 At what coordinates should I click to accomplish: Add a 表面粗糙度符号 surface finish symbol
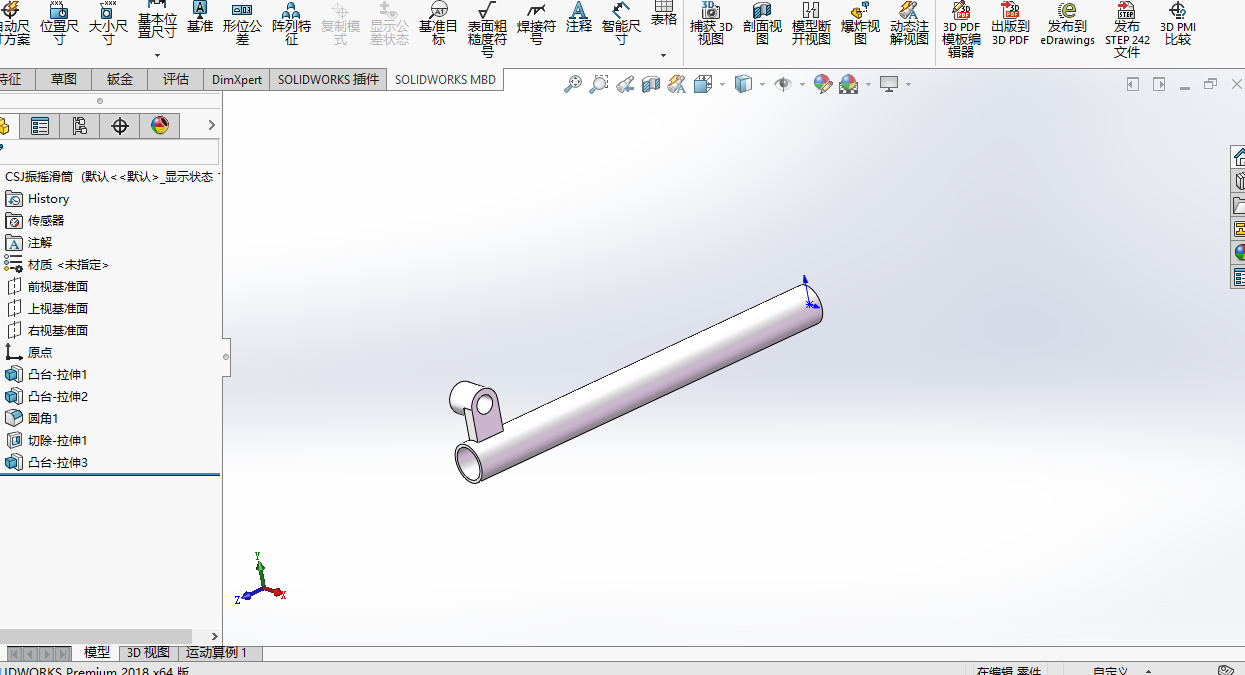click(x=487, y=29)
